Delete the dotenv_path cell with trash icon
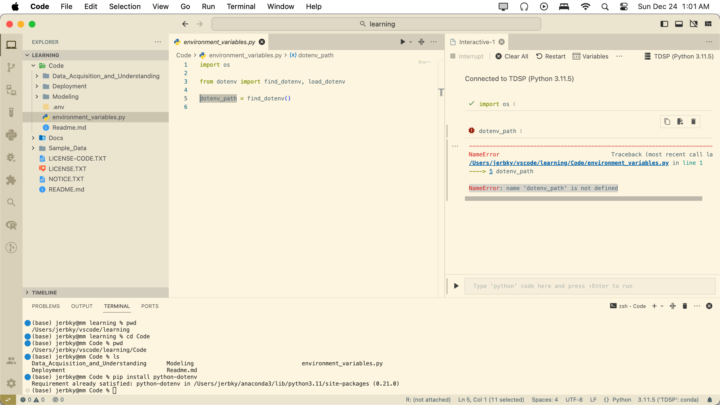 pos(694,121)
